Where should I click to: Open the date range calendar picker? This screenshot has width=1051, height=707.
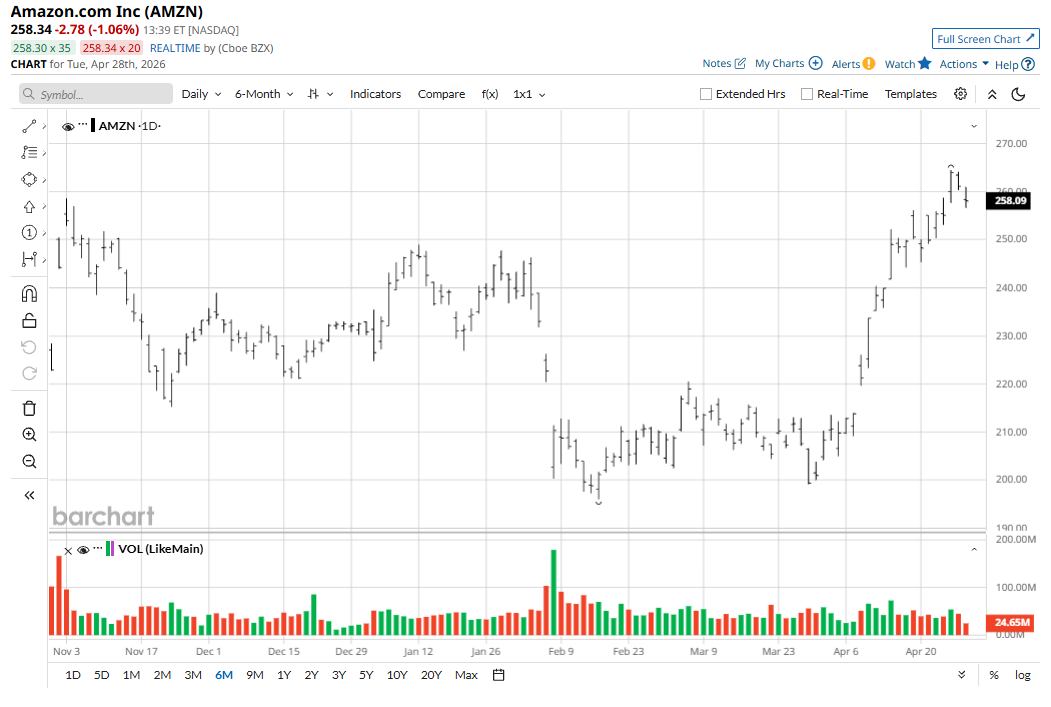[x=498, y=675]
